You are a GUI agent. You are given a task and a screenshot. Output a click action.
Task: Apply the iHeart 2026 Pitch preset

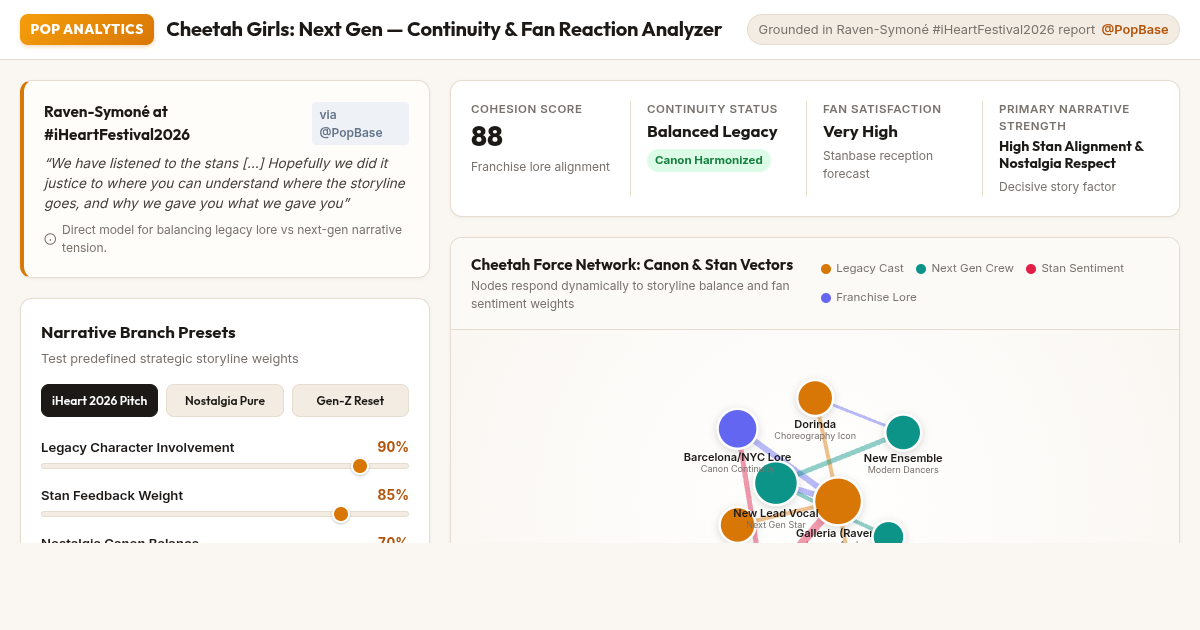[x=100, y=401]
